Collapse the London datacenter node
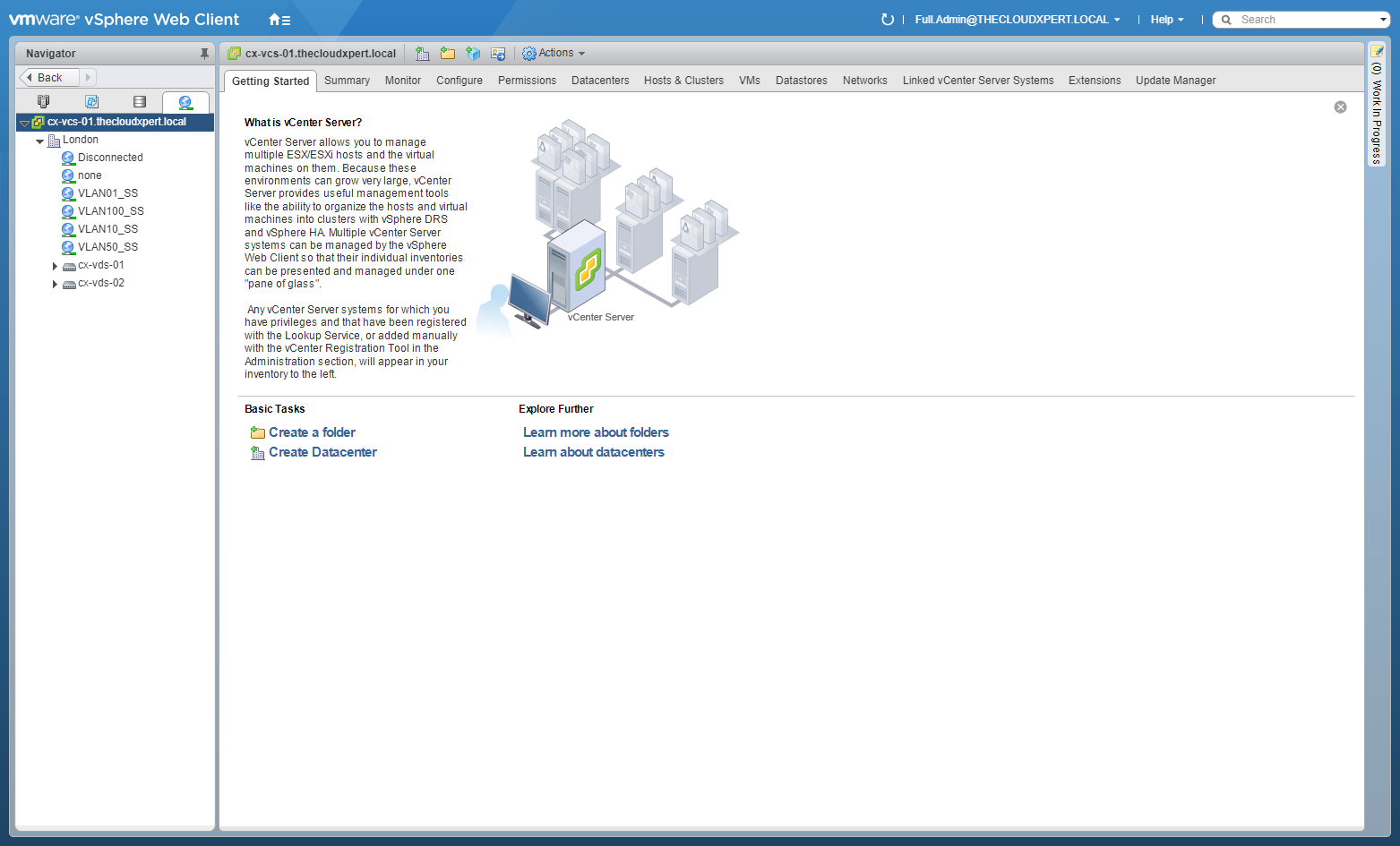 [x=39, y=141]
